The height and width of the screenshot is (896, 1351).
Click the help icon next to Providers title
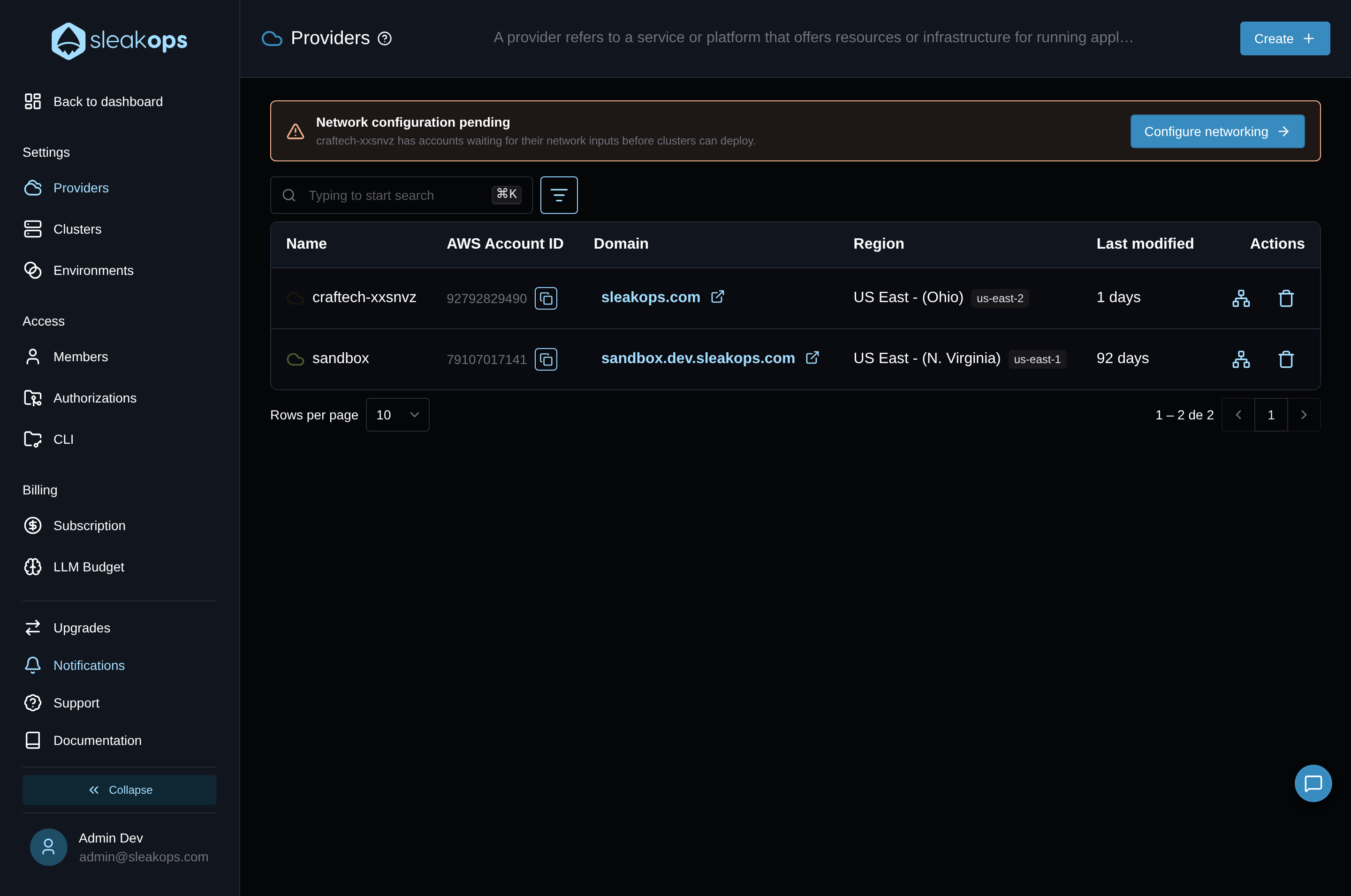click(385, 38)
